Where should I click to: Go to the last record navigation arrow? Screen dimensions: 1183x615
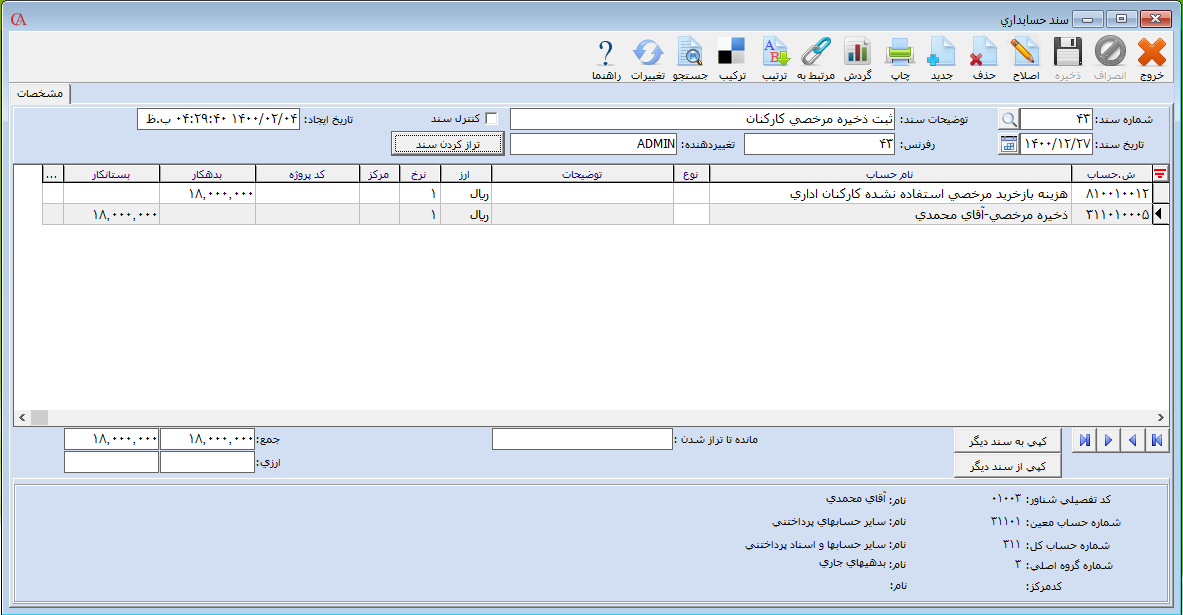(x=1083, y=440)
